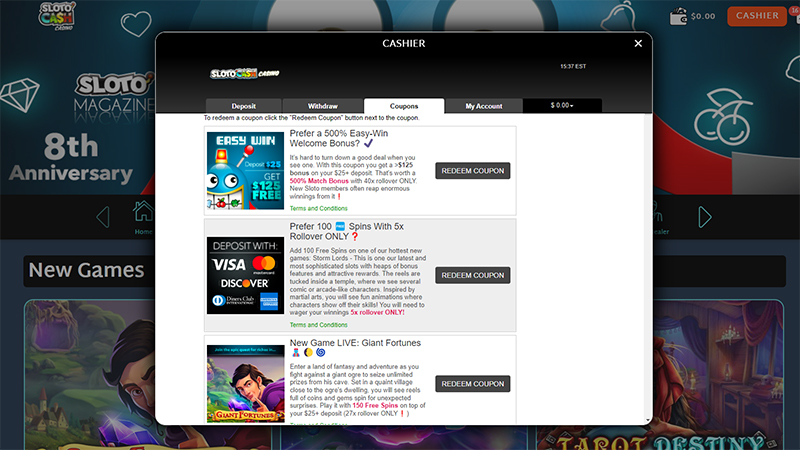Image resolution: width=800 pixels, height=450 pixels.
Task: Open the Deposit tab
Action: point(243,106)
